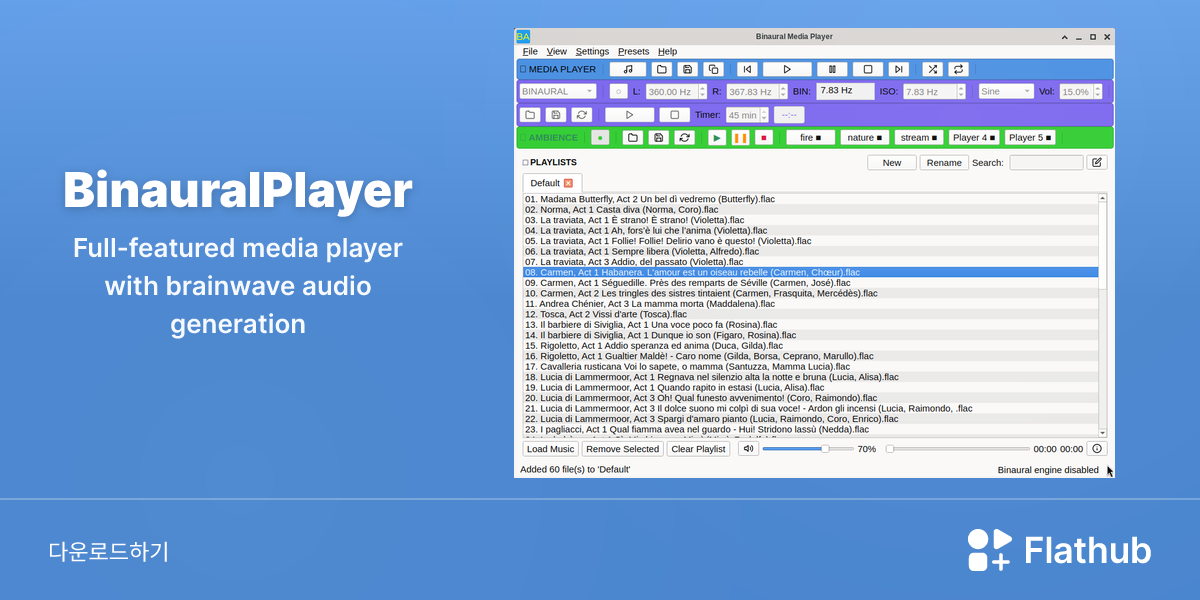This screenshot has width=1200, height=600.
Task: Toggle the stream ambience player
Action: tap(918, 138)
